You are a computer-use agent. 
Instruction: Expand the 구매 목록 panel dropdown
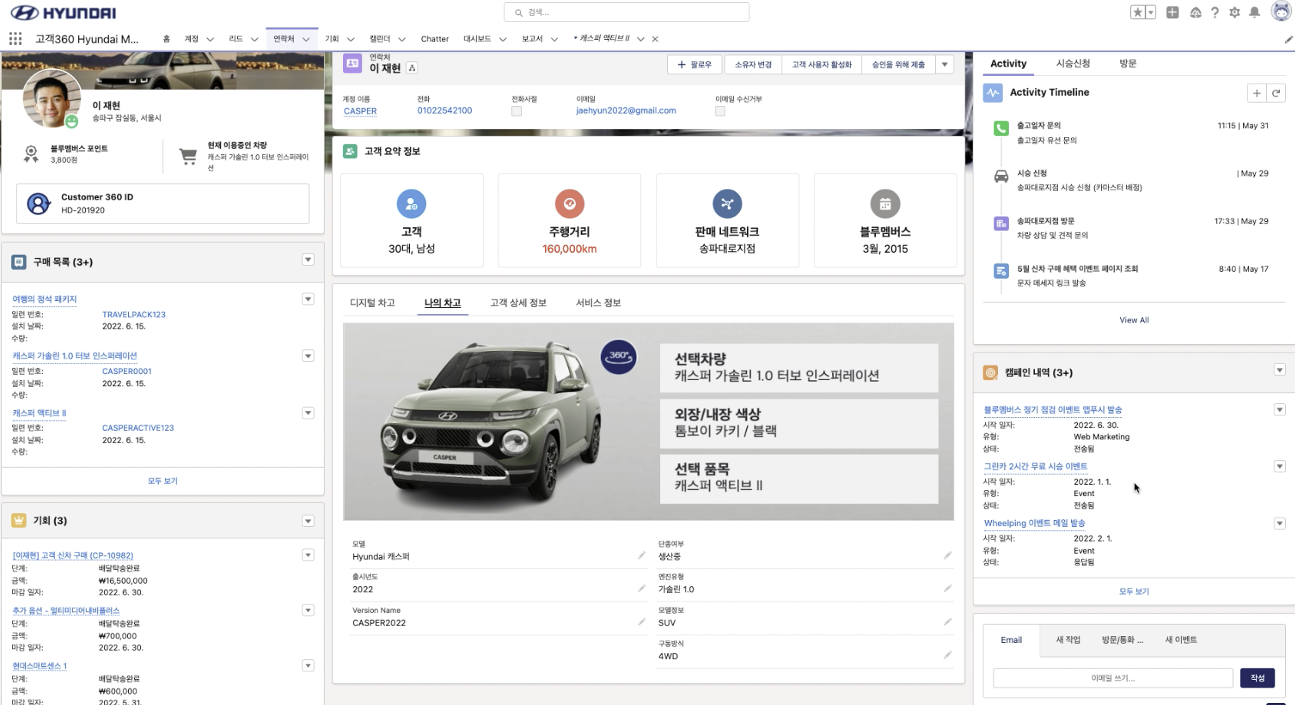click(x=308, y=260)
